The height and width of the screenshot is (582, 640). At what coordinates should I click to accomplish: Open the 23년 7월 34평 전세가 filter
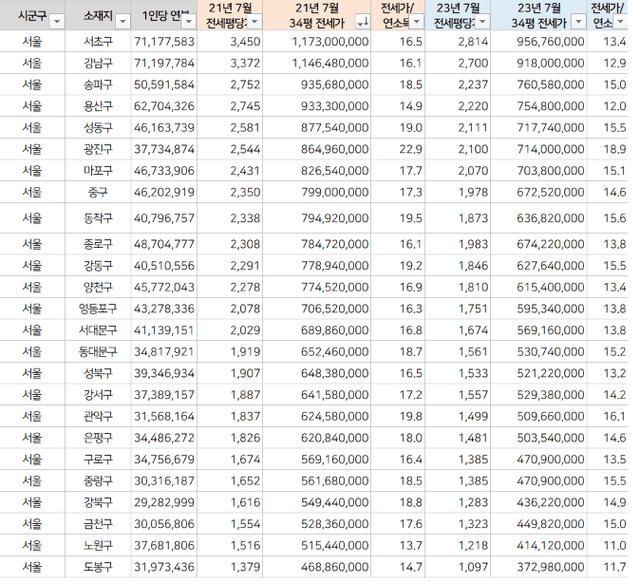click(x=578, y=21)
